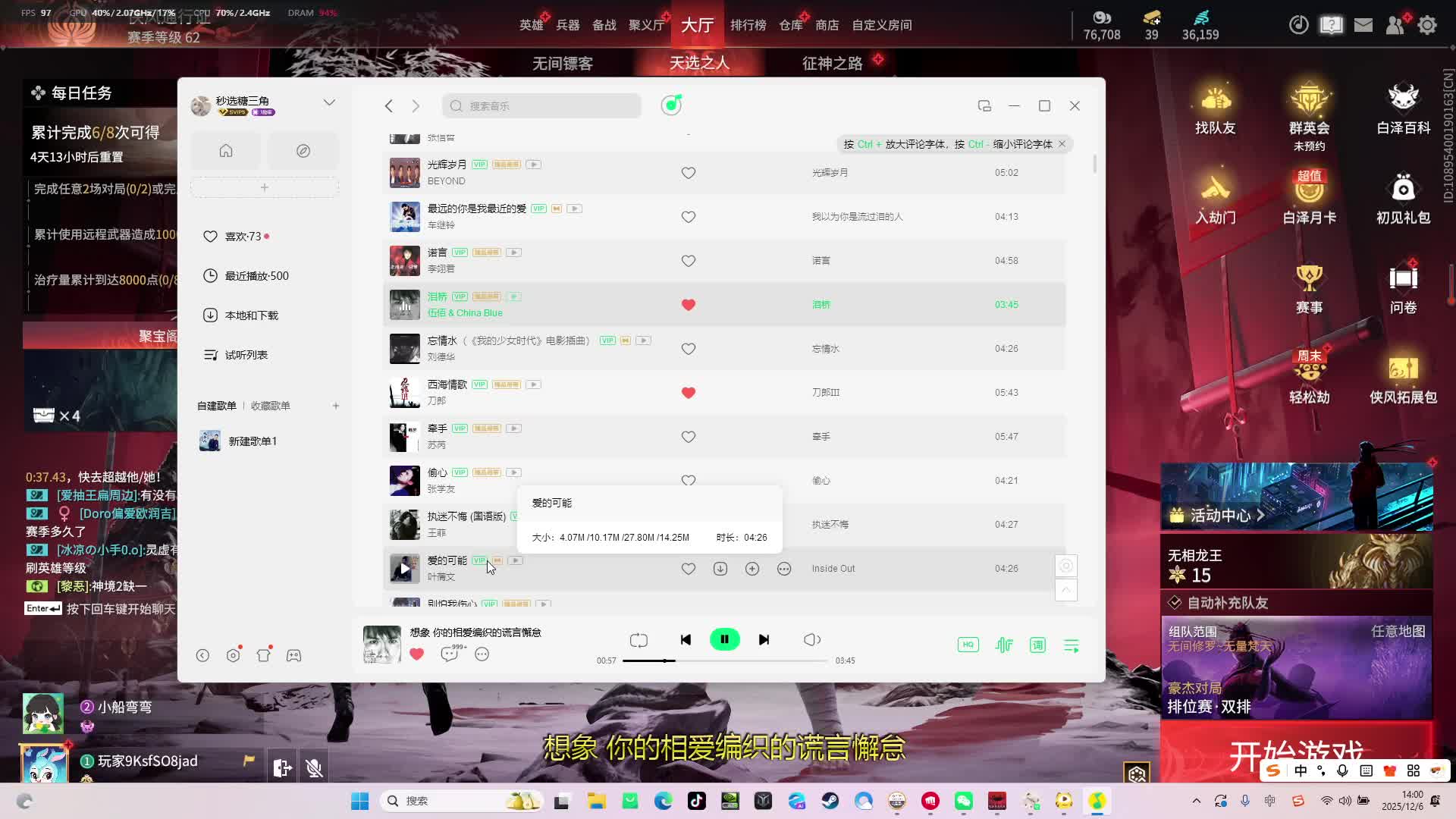1456x819 pixels.
Task: Open more options for 爱的可能 row
Action: coord(784,569)
